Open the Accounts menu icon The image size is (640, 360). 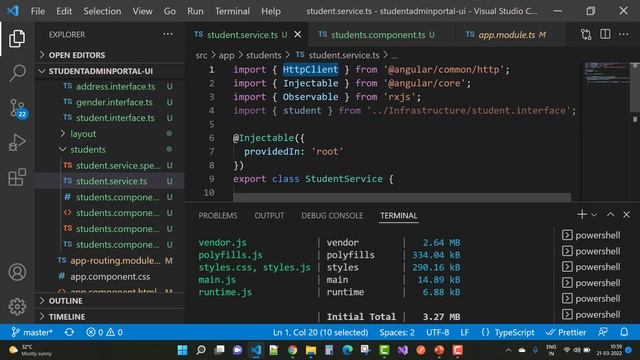[x=17, y=272]
